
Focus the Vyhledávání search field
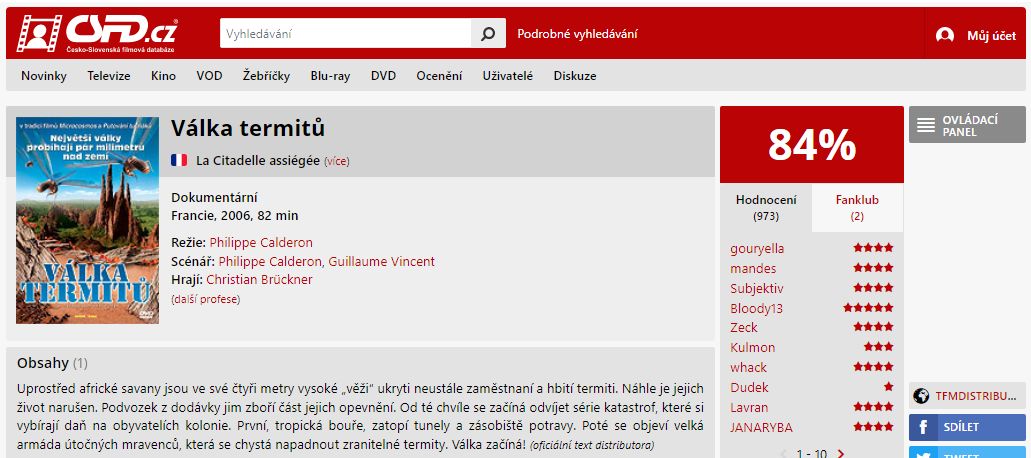click(x=346, y=34)
